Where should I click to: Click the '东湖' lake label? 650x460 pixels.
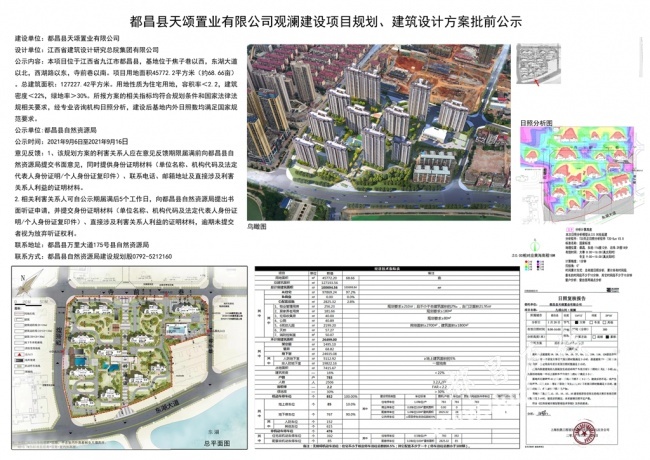click(x=215, y=432)
